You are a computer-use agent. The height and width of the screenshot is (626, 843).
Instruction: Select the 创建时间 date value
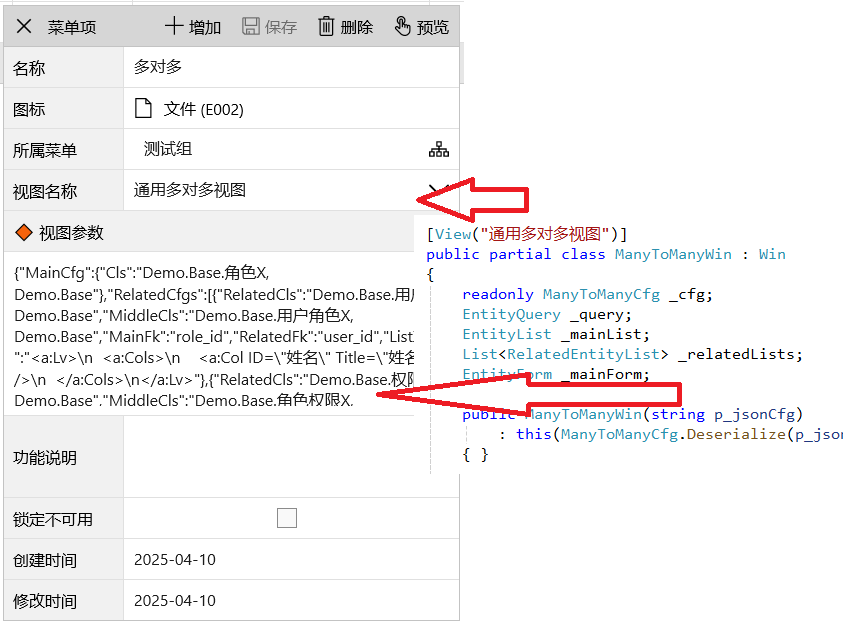point(175,560)
